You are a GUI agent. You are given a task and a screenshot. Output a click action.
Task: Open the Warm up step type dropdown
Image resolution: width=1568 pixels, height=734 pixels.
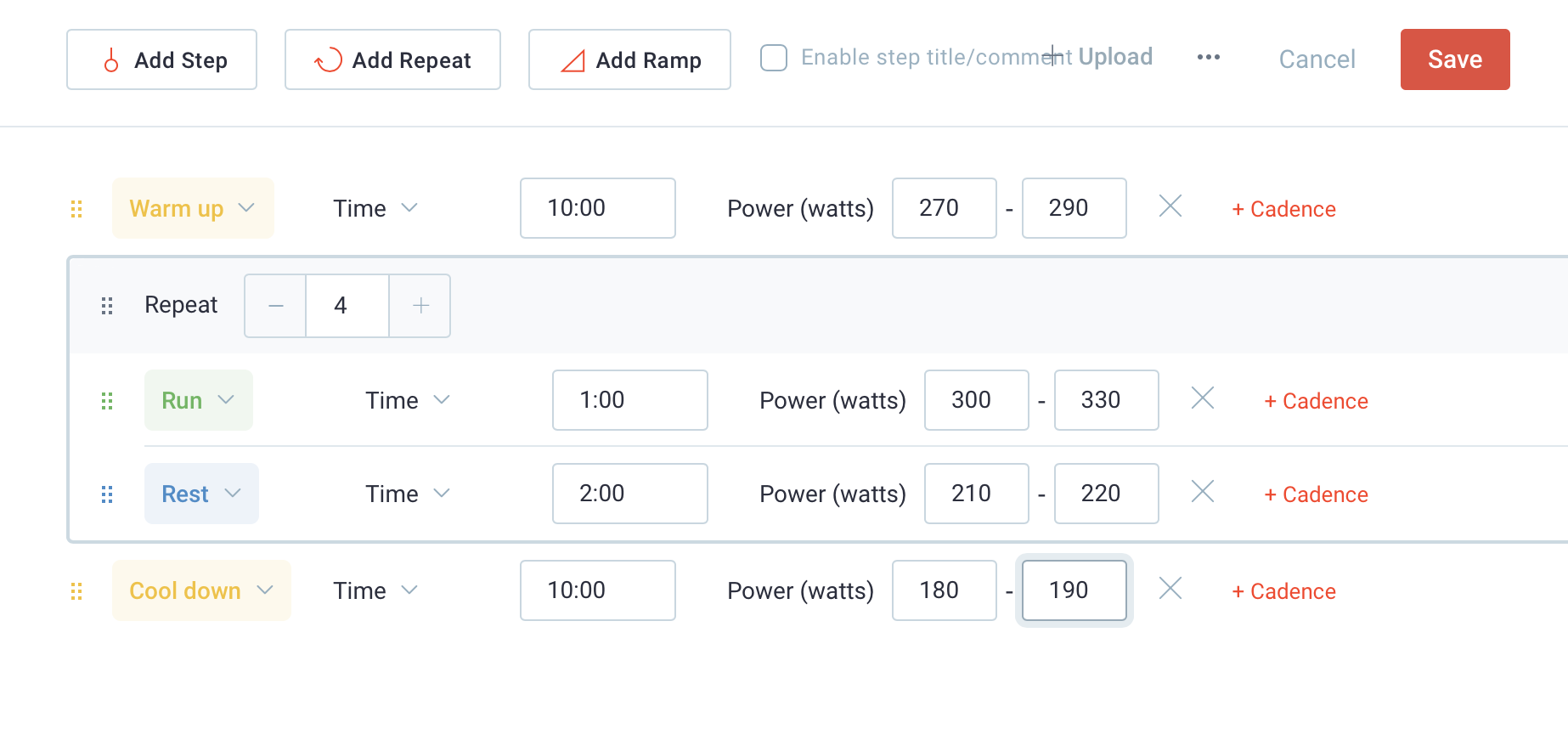tap(193, 208)
